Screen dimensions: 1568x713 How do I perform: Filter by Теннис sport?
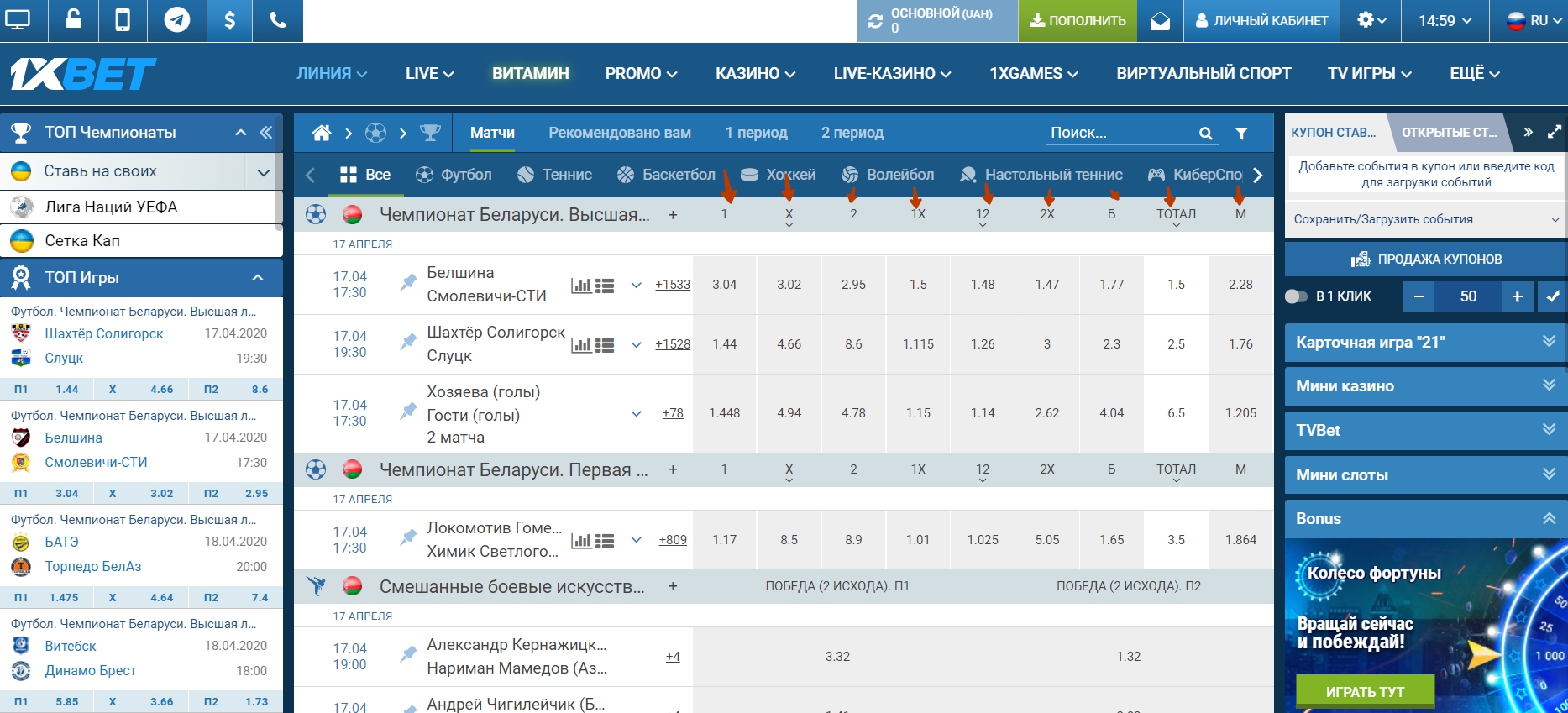click(554, 175)
